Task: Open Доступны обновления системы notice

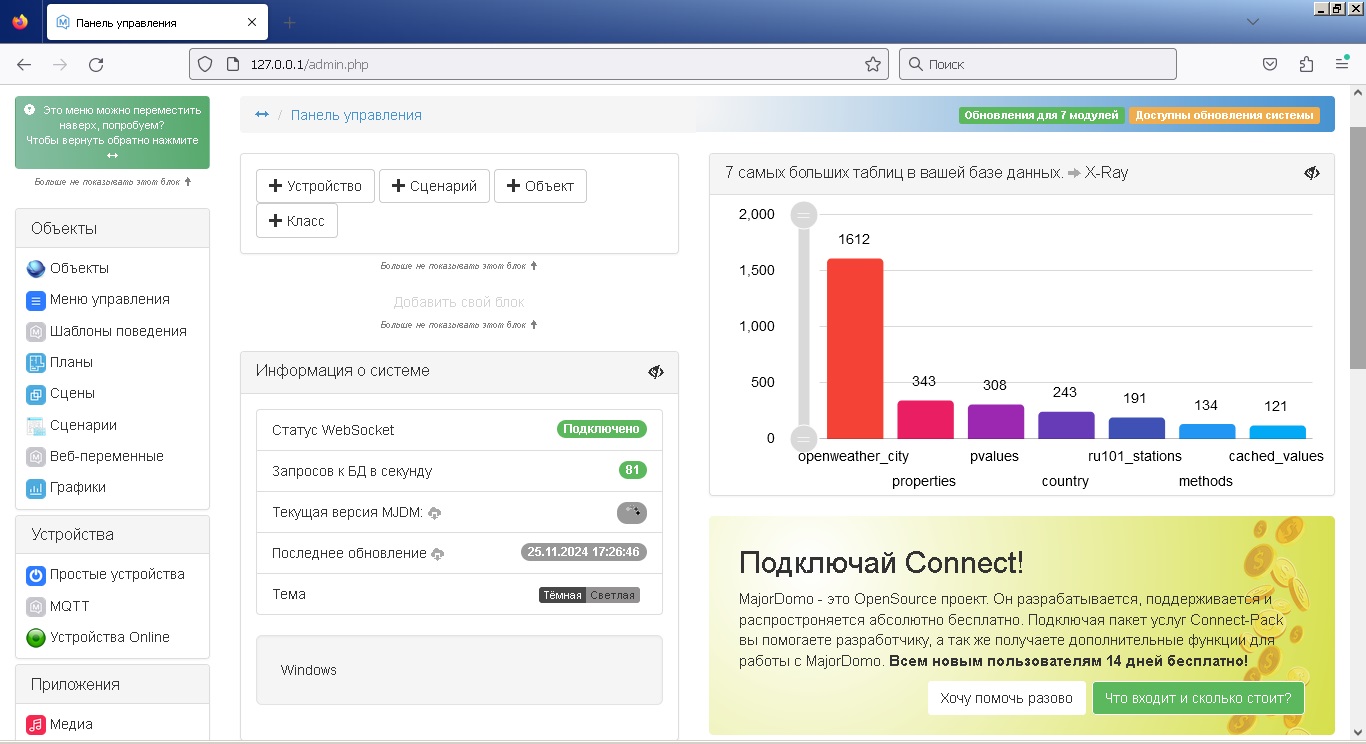Action: coord(1224,115)
